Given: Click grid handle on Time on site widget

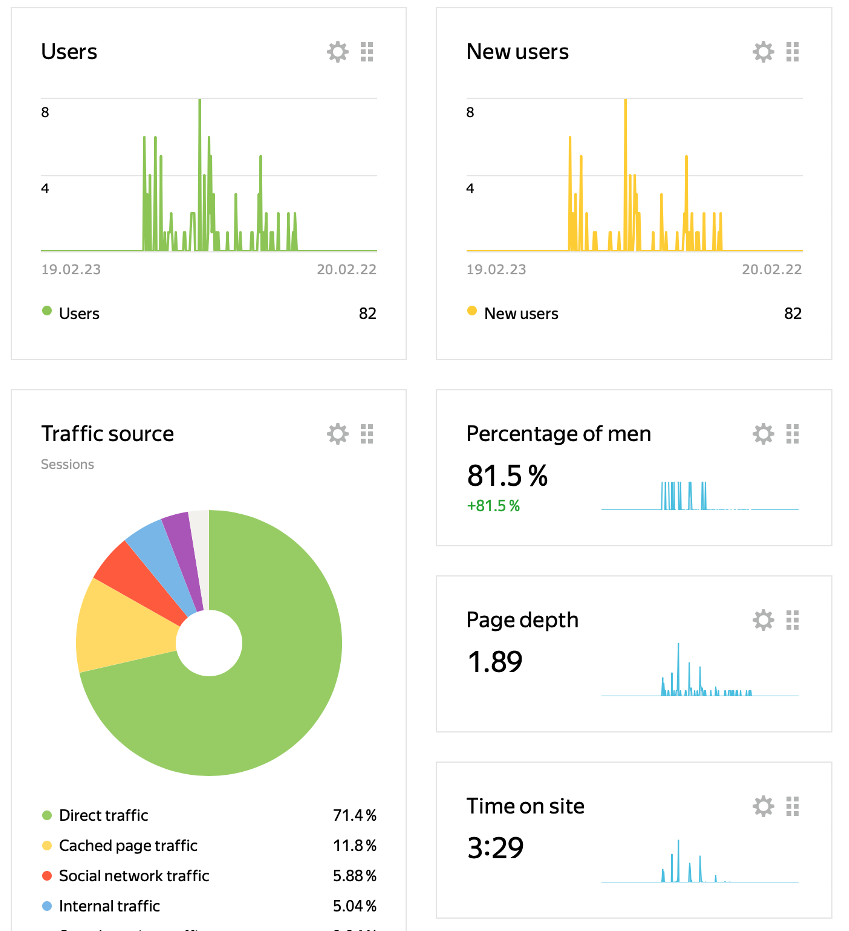Looking at the screenshot, I should (x=793, y=806).
